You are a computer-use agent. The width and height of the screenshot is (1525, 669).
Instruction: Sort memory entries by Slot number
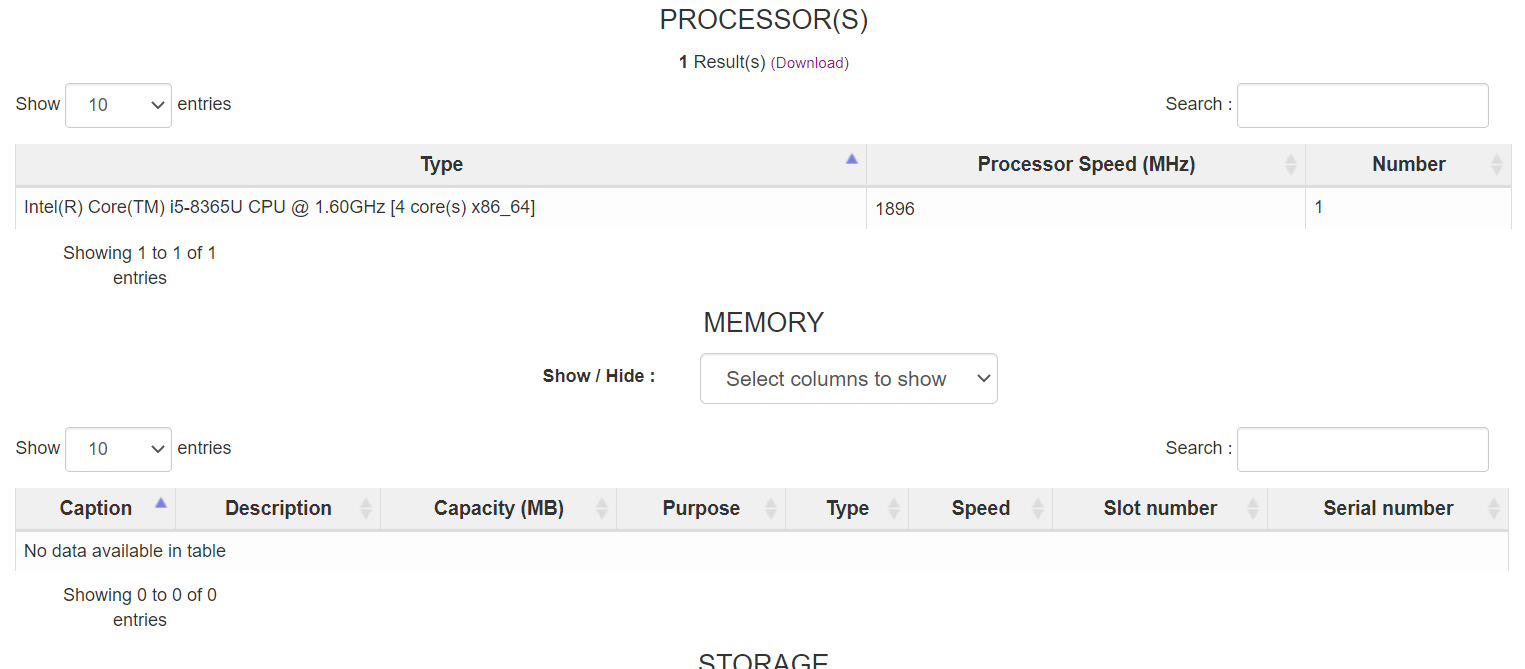[1160, 508]
